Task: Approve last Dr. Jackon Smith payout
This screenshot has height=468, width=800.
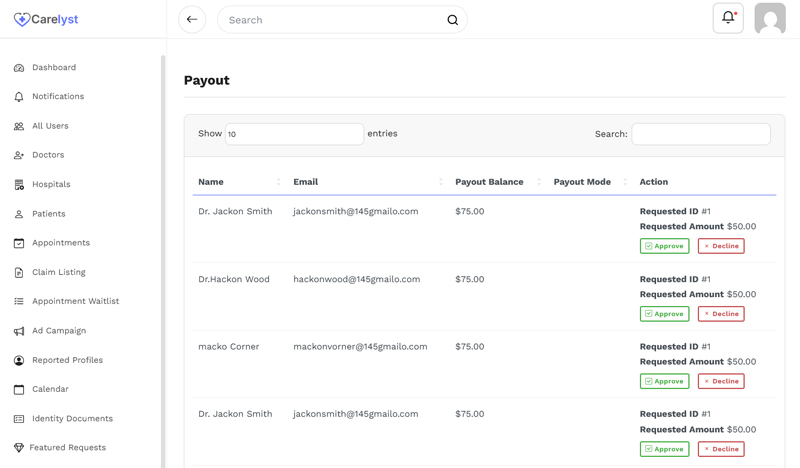Action: pyautogui.click(x=664, y=449)
